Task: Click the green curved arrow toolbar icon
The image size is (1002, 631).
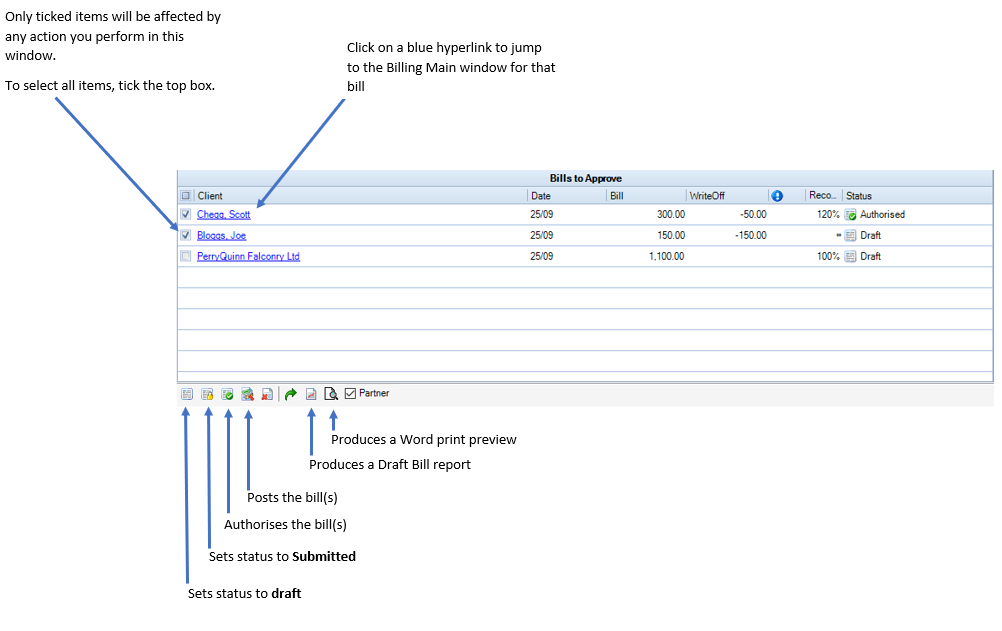Action: 291,394
